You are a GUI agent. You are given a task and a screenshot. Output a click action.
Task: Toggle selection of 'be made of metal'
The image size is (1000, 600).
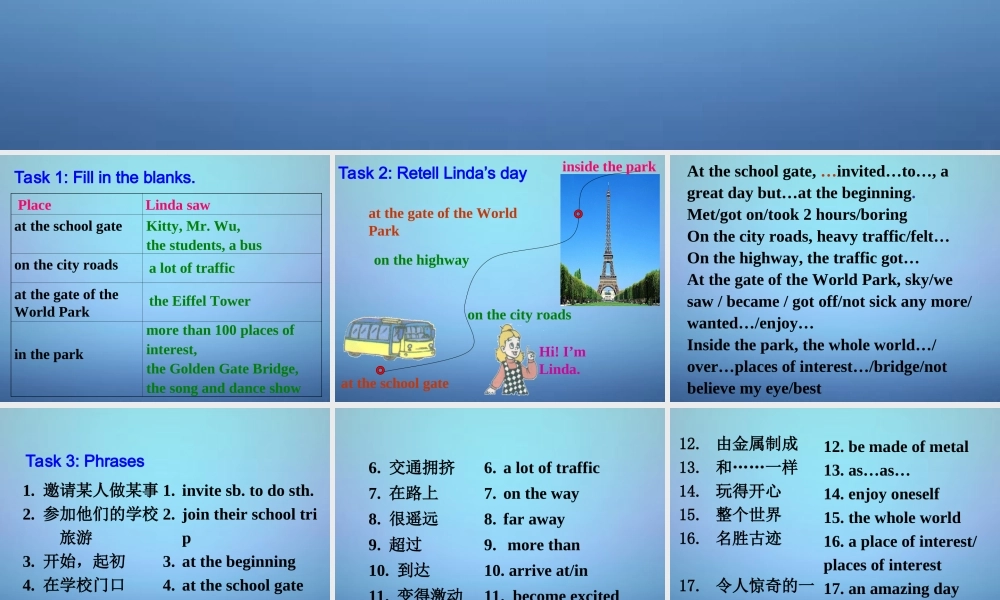(x=895, y=447)
